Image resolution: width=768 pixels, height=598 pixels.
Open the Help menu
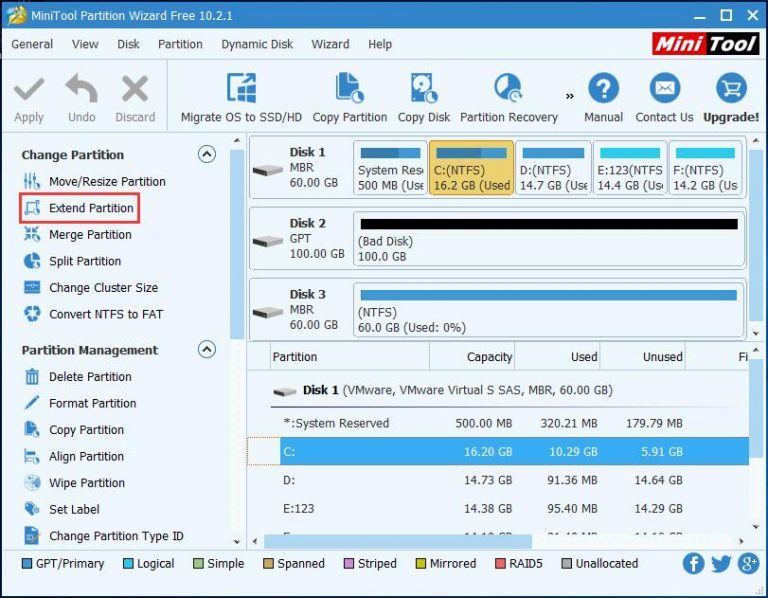[x=380, y=44]
